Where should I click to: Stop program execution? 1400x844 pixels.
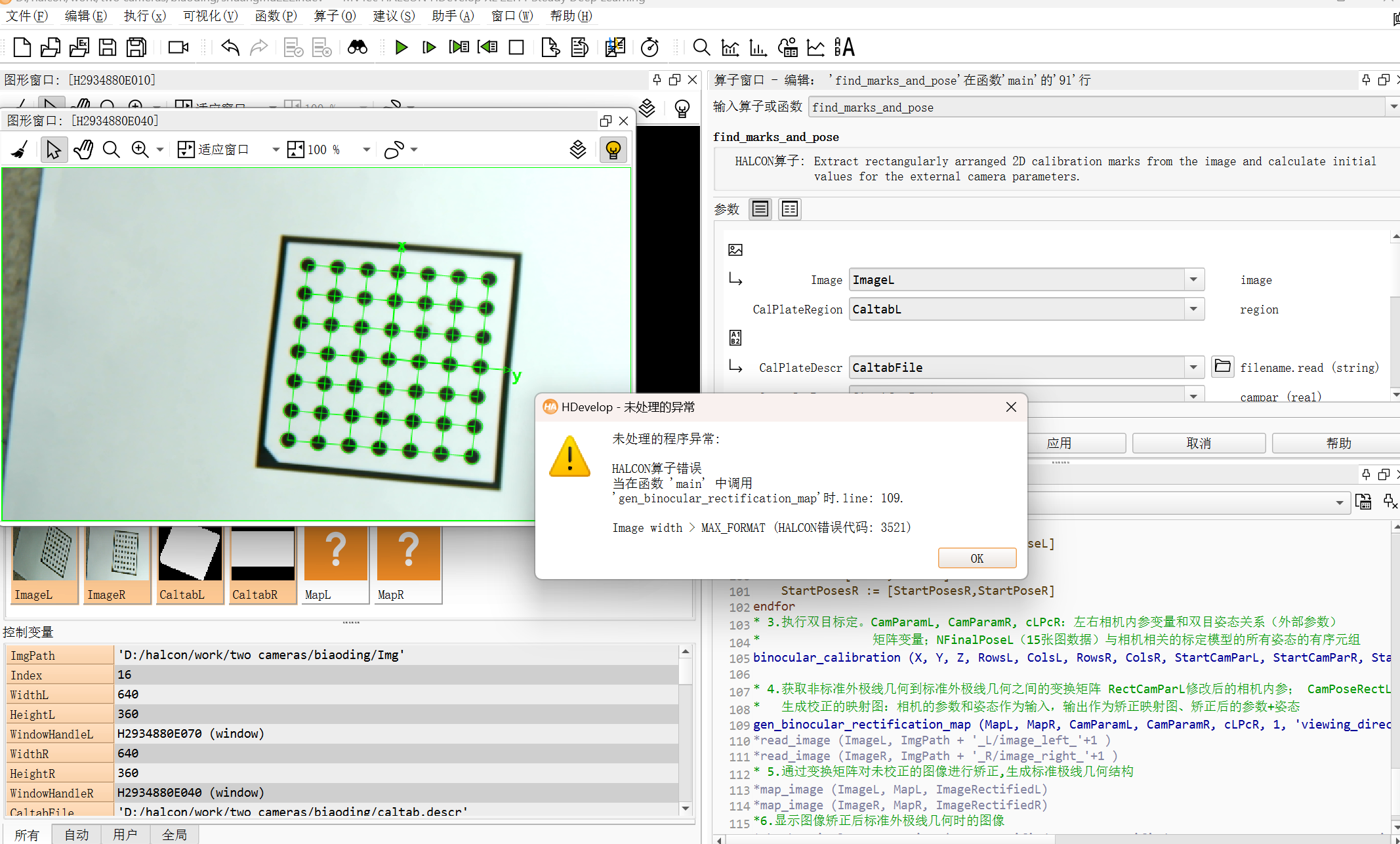coord(516,47)
